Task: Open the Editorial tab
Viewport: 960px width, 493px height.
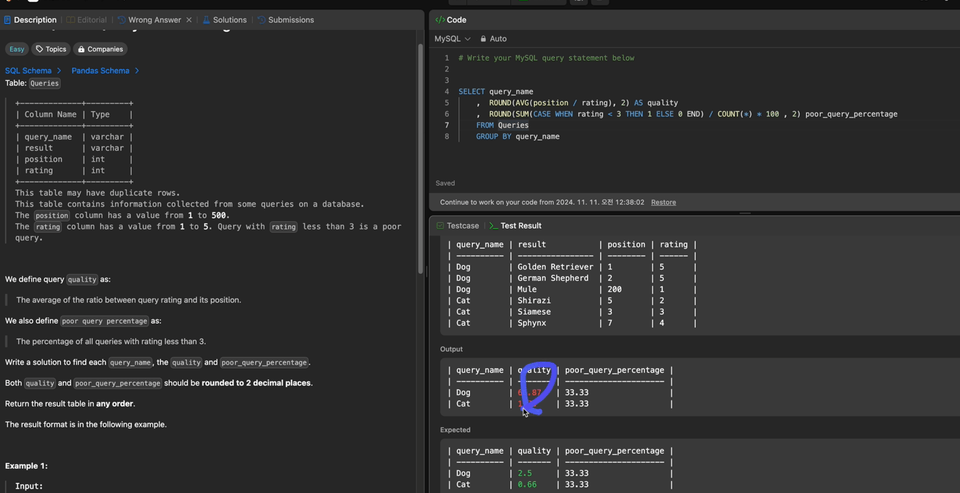Action: (x=86, y=20)
